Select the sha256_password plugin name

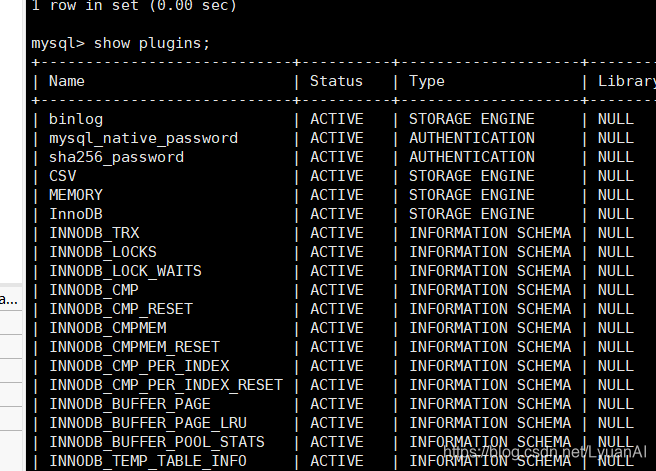coord(117,157)
